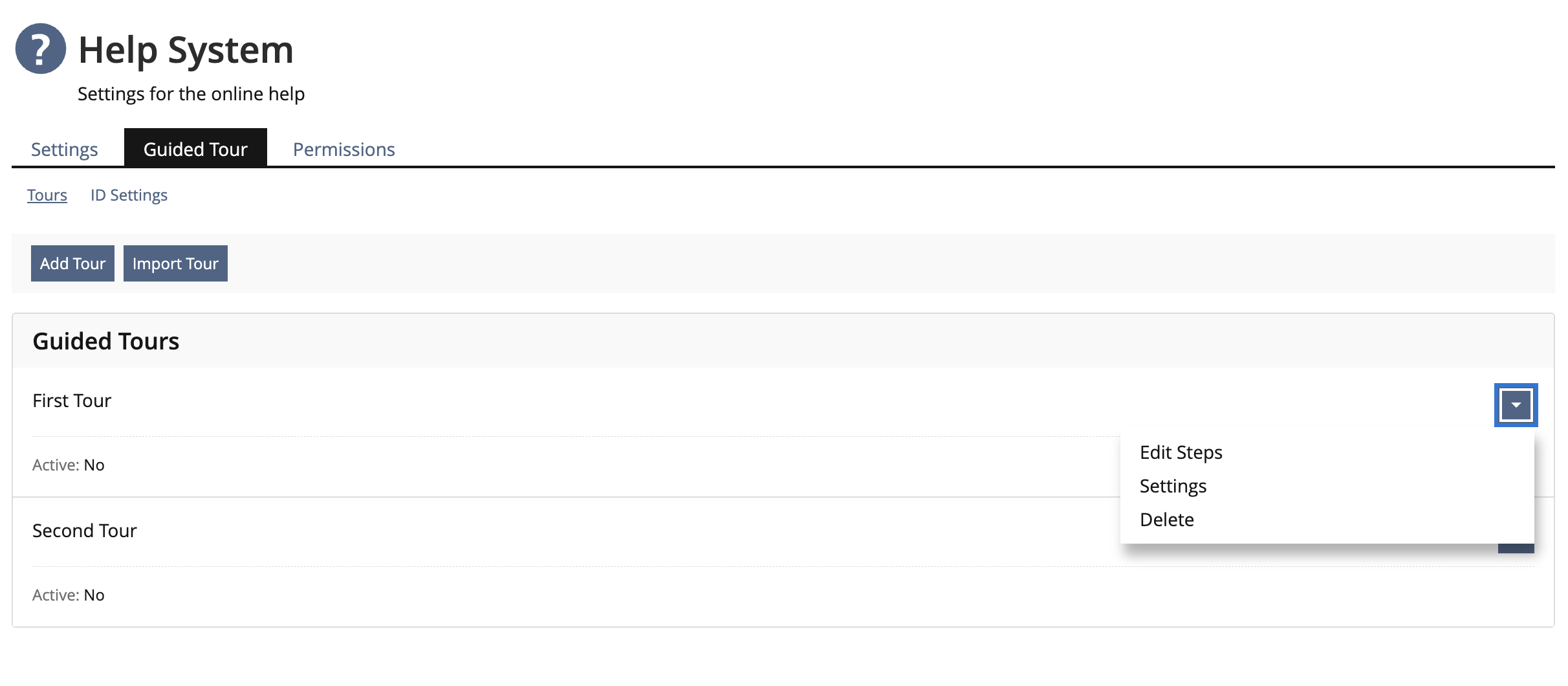Switch to the Settings tab

point(65,149)
